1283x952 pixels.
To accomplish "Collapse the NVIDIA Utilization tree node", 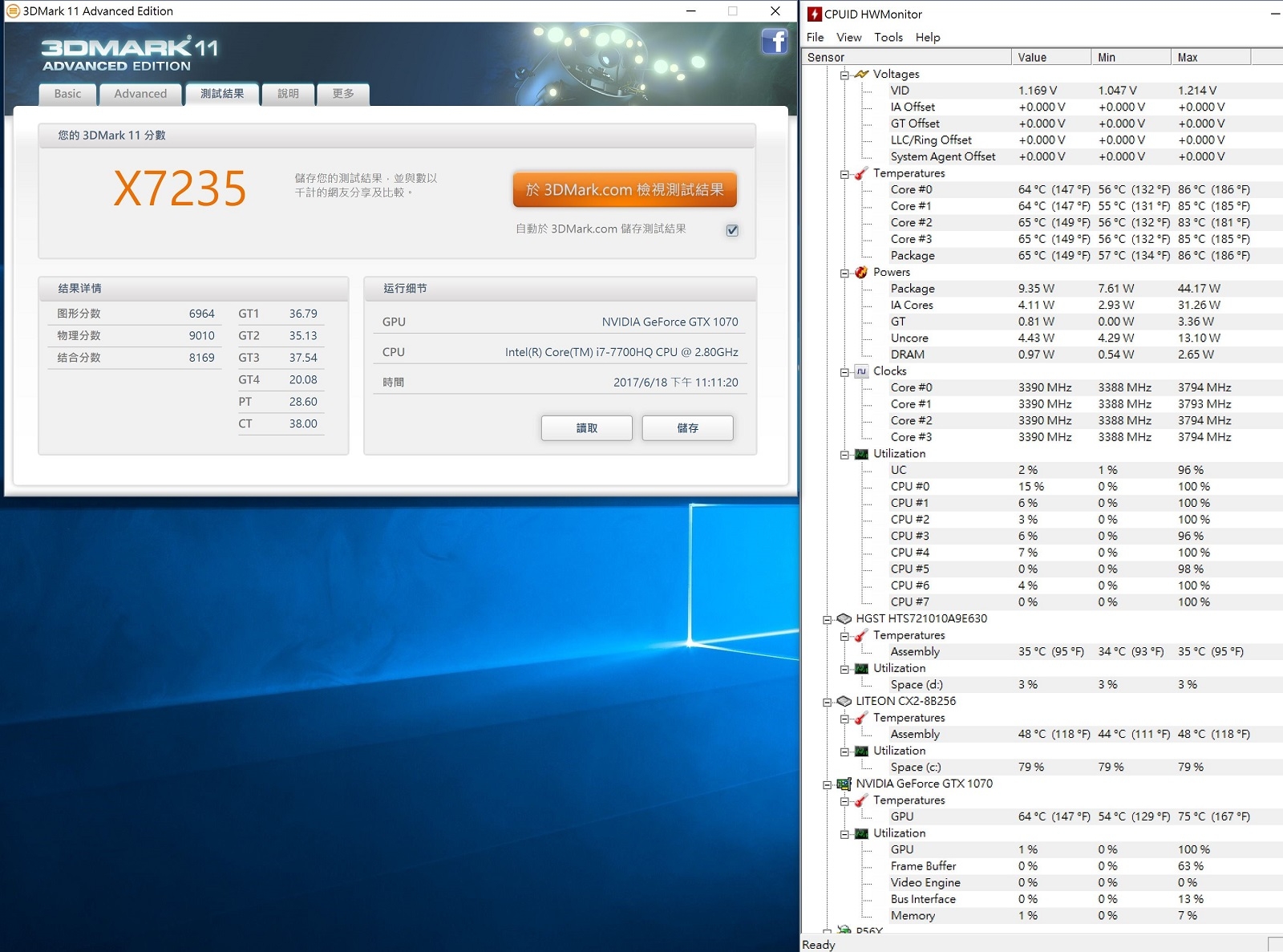I will click(844, 834).
